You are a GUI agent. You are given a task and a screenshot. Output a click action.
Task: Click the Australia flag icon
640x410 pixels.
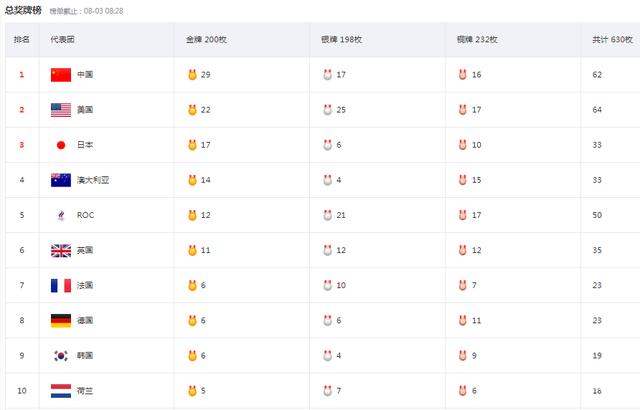61,180
